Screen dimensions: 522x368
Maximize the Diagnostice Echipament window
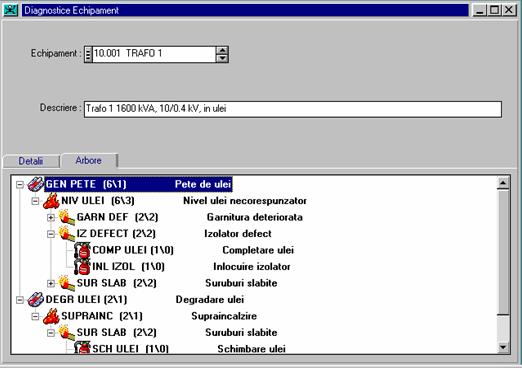494,10
